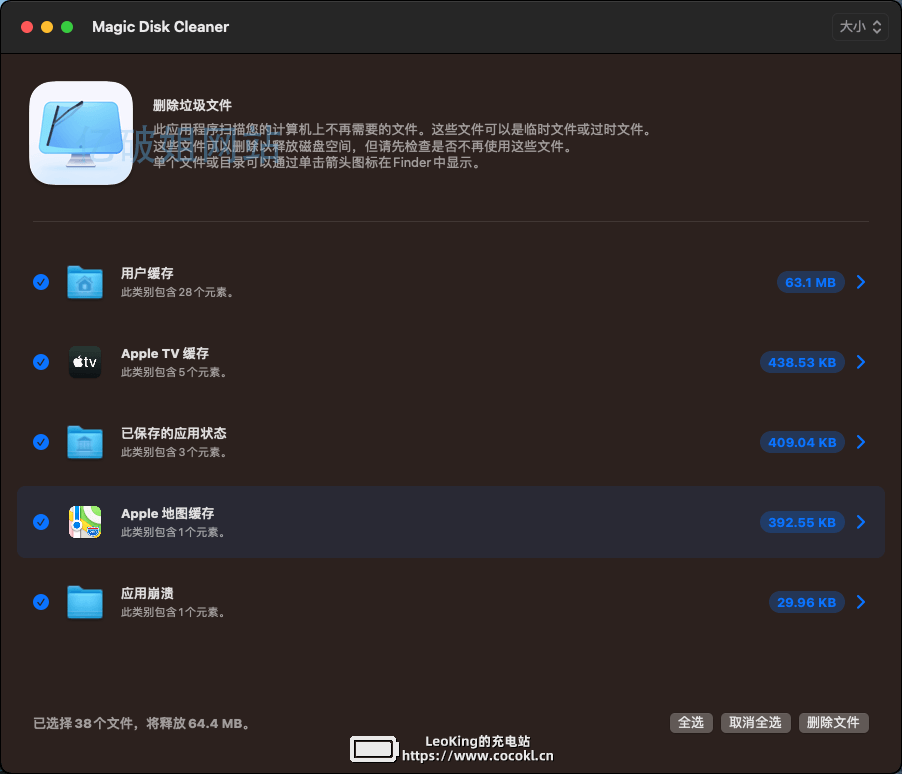Select the 用户缓存 row title
The height and width of the screenshot is (774, 902).
(x=147, y=273)
